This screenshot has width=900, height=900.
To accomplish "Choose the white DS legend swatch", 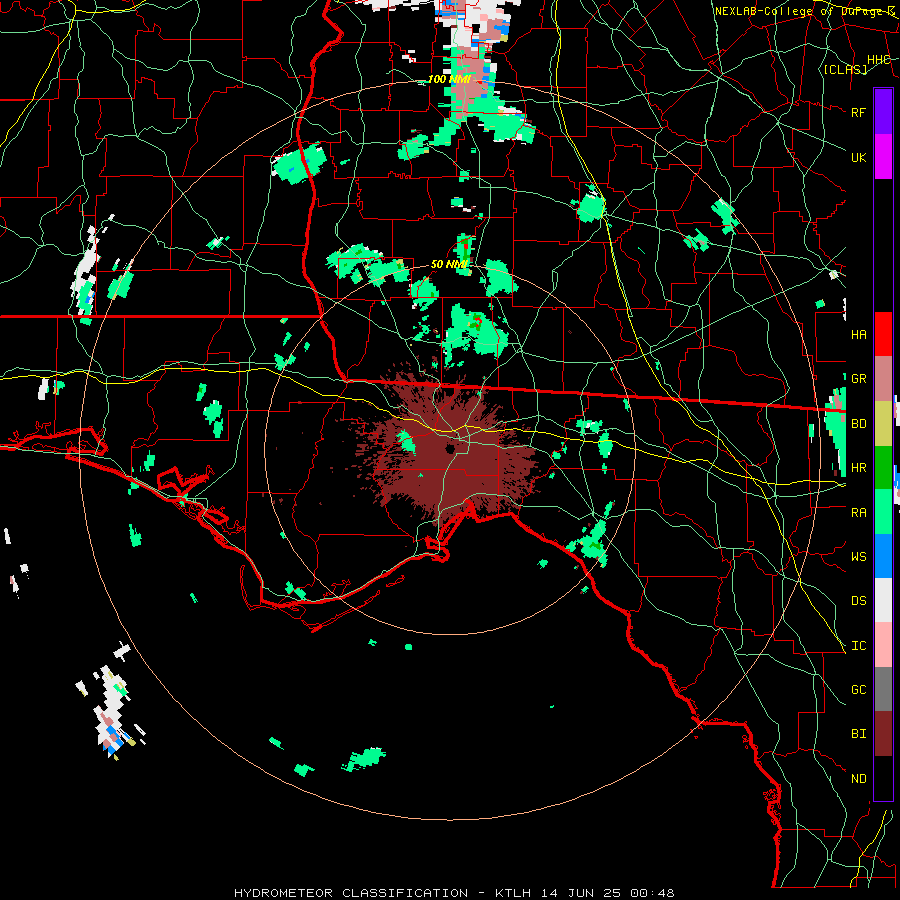I will tap(883, 600).
